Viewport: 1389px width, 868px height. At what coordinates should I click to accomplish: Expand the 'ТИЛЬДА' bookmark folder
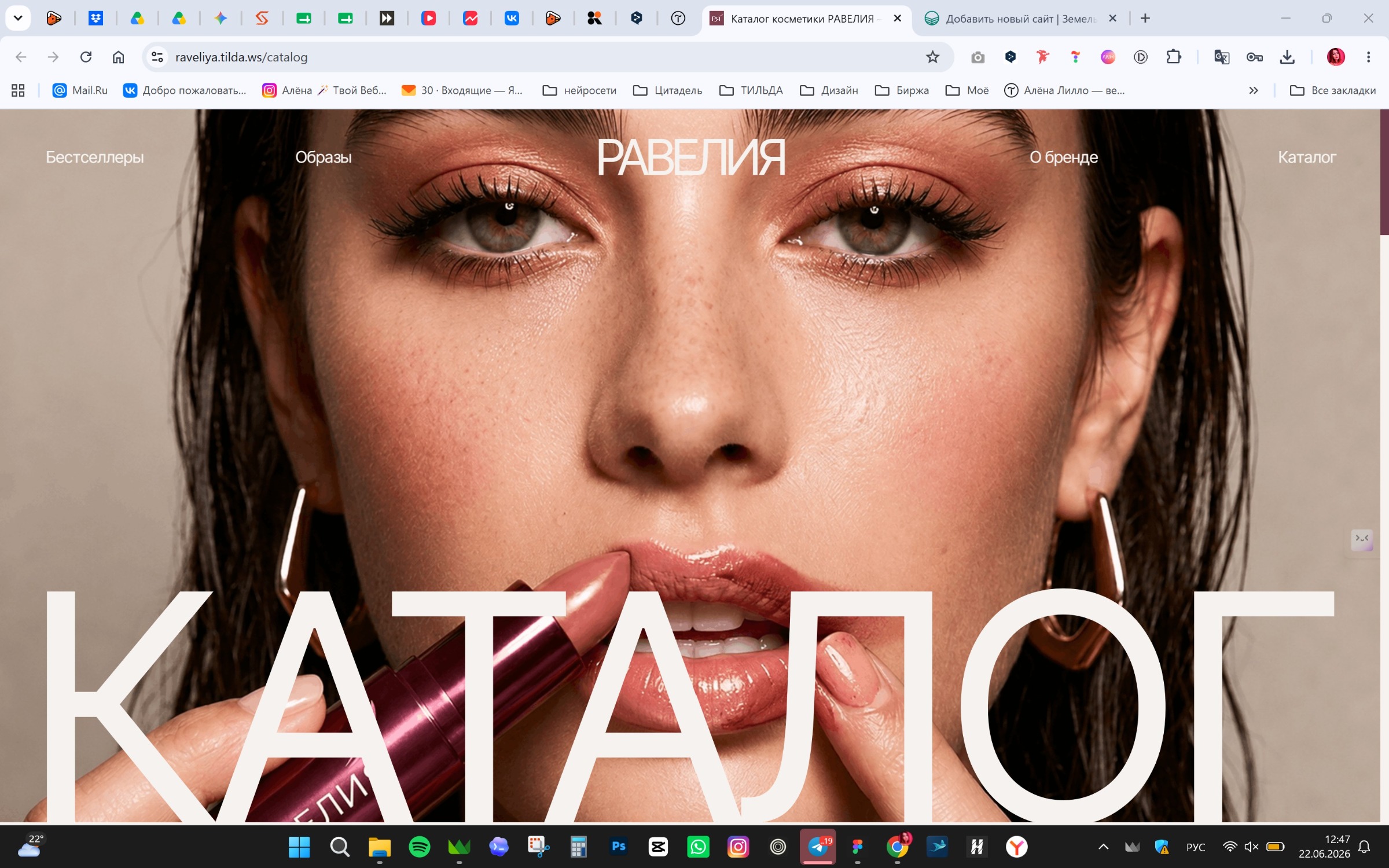(x=751, y=90)
